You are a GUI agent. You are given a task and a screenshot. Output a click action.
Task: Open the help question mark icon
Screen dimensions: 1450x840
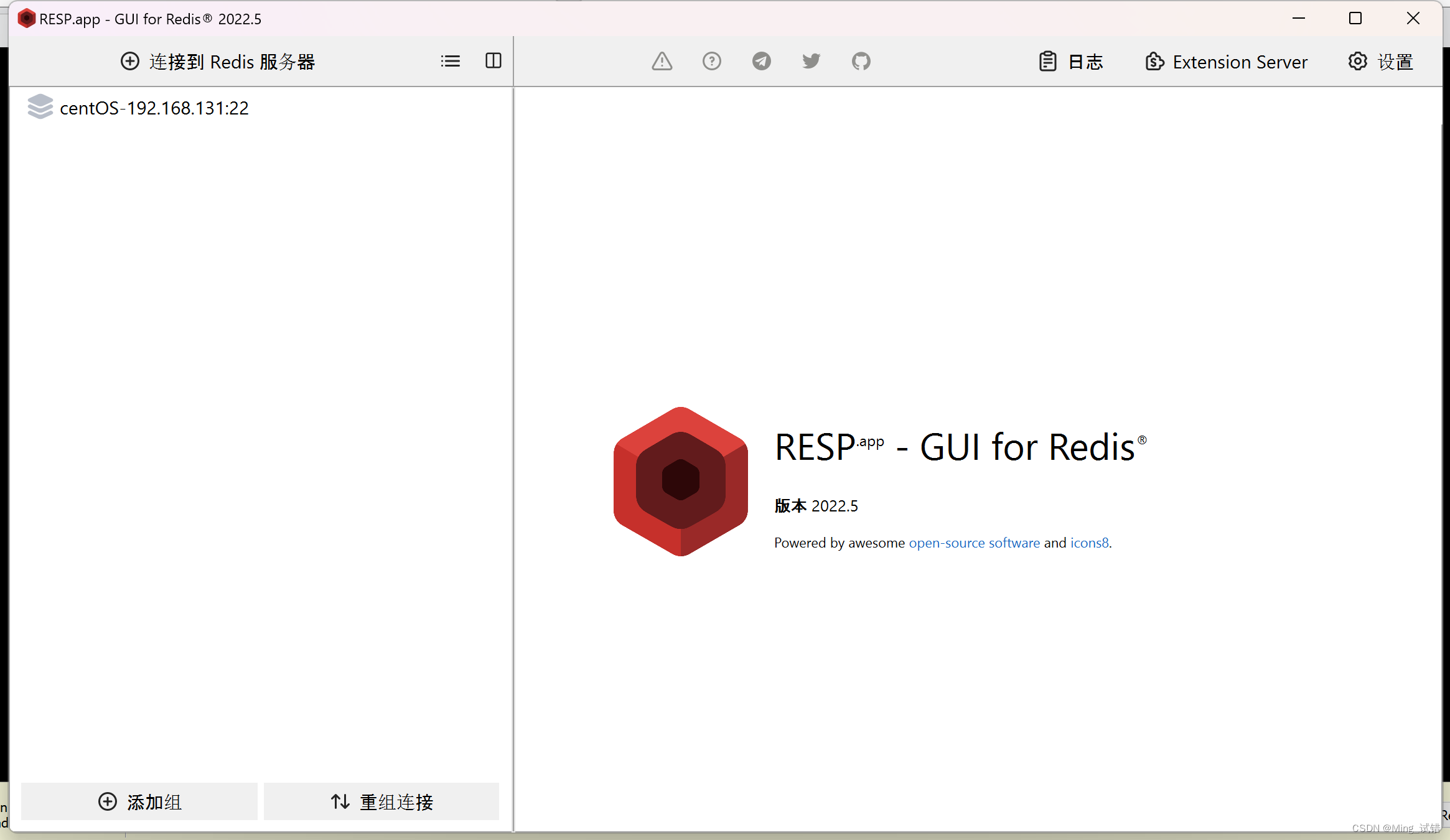[x=712, y=61]
